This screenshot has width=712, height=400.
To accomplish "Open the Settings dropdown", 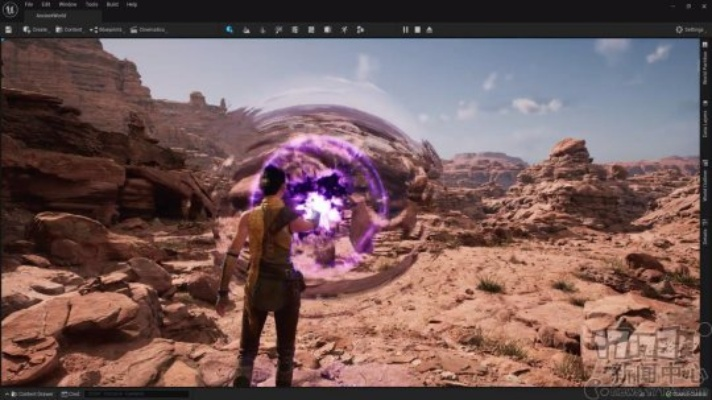I will click(x=690, y=30).
